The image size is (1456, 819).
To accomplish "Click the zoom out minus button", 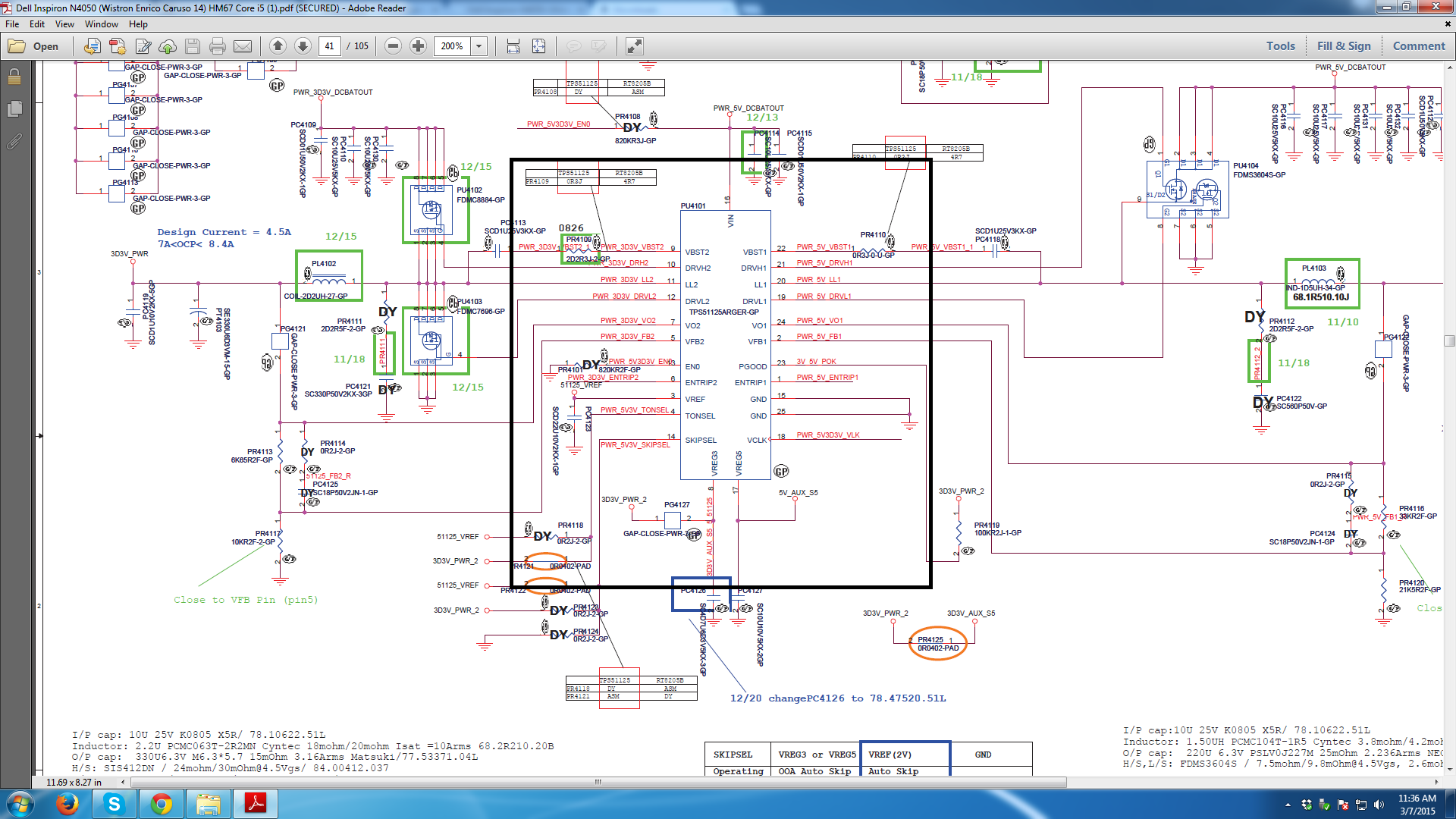I will 393,46.
